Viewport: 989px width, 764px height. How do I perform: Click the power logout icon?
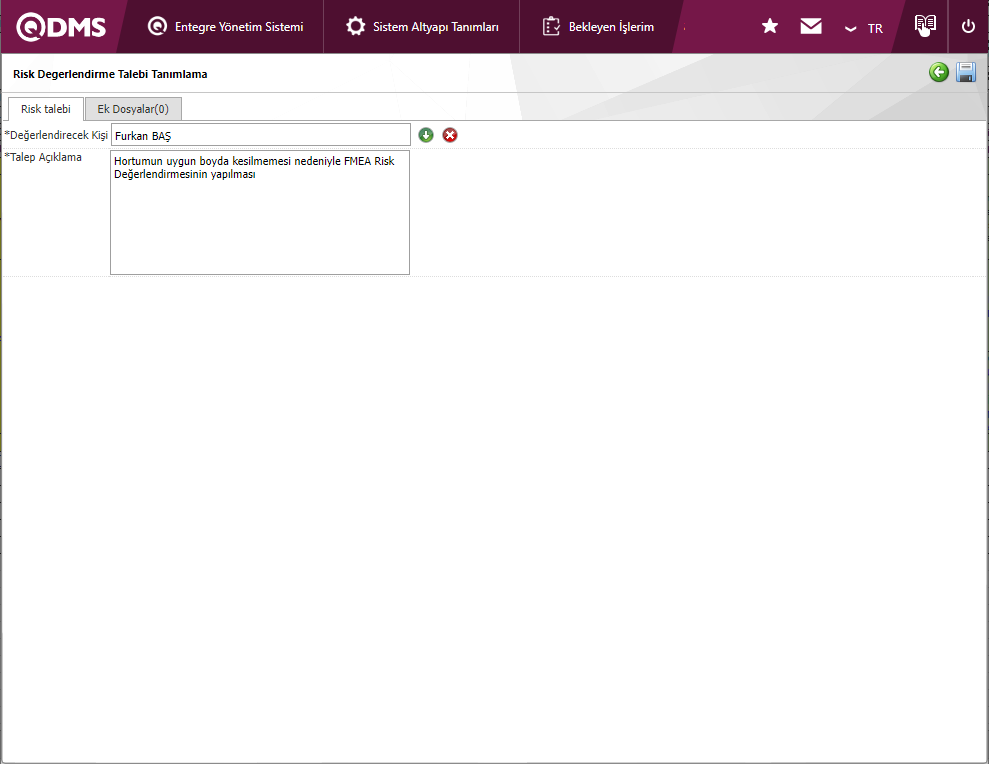[968, 26]
